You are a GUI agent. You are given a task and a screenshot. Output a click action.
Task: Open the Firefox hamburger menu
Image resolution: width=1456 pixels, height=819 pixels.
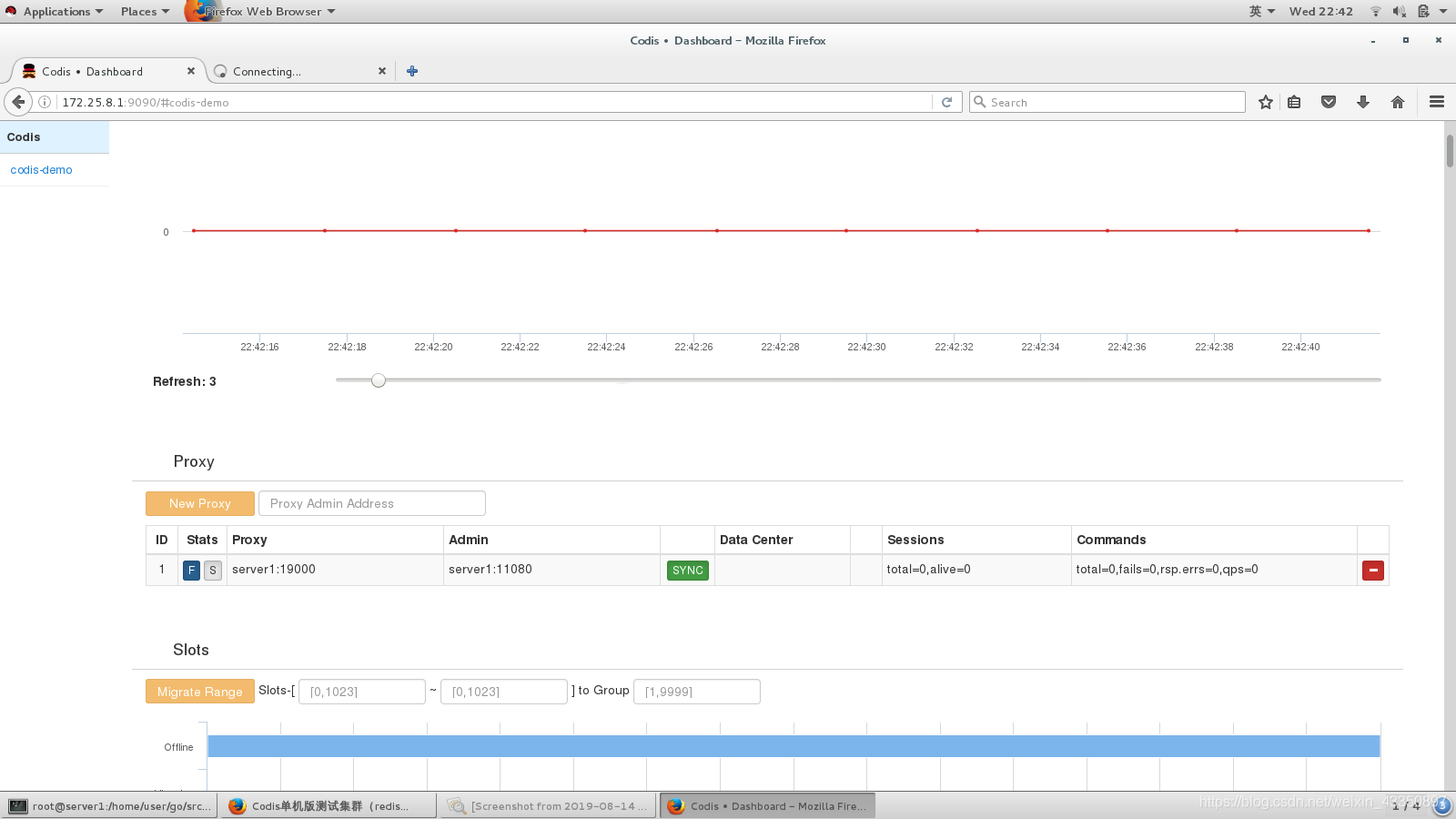click(1437, 102)
